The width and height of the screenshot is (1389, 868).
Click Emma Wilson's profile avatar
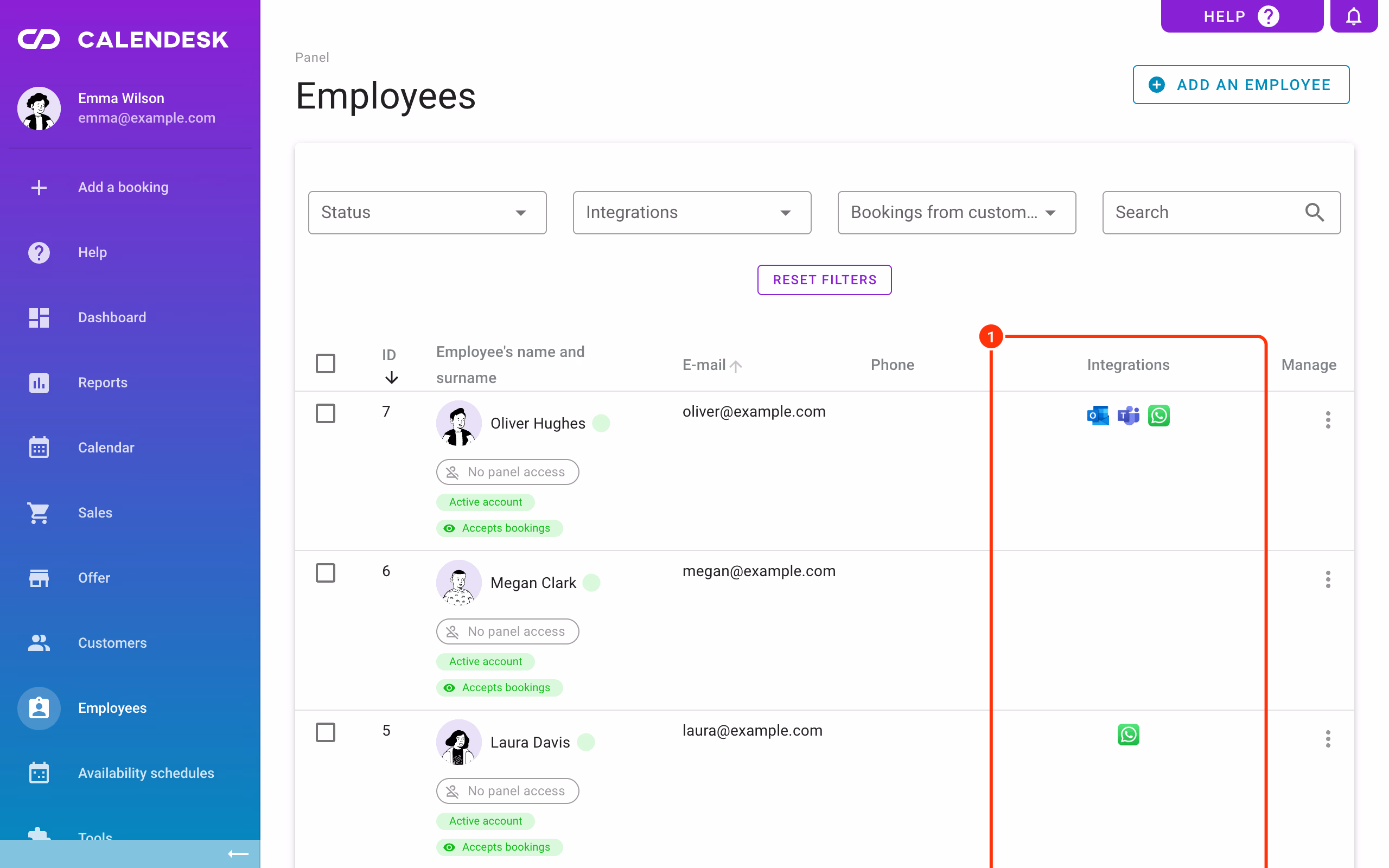tap(39, 108)
